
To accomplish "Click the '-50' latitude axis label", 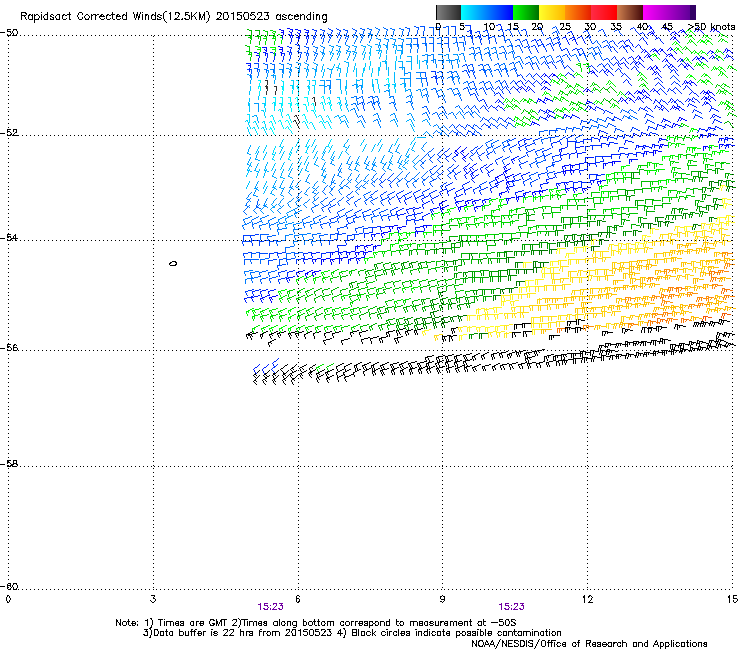I will click(x=9, y=33).
